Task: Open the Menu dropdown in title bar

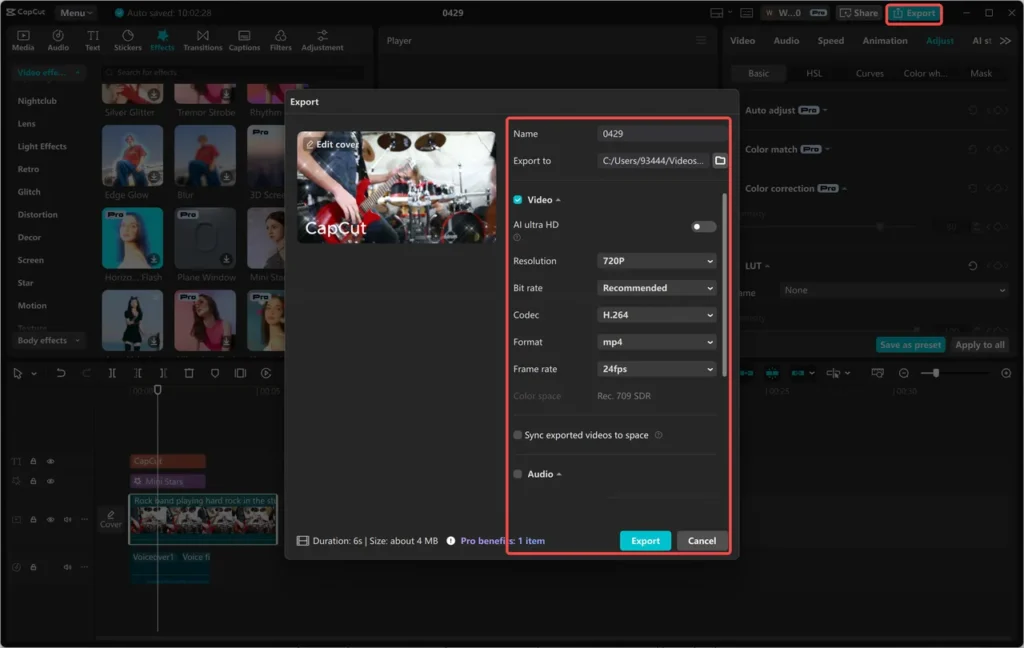Action: (x=75, y=13)
